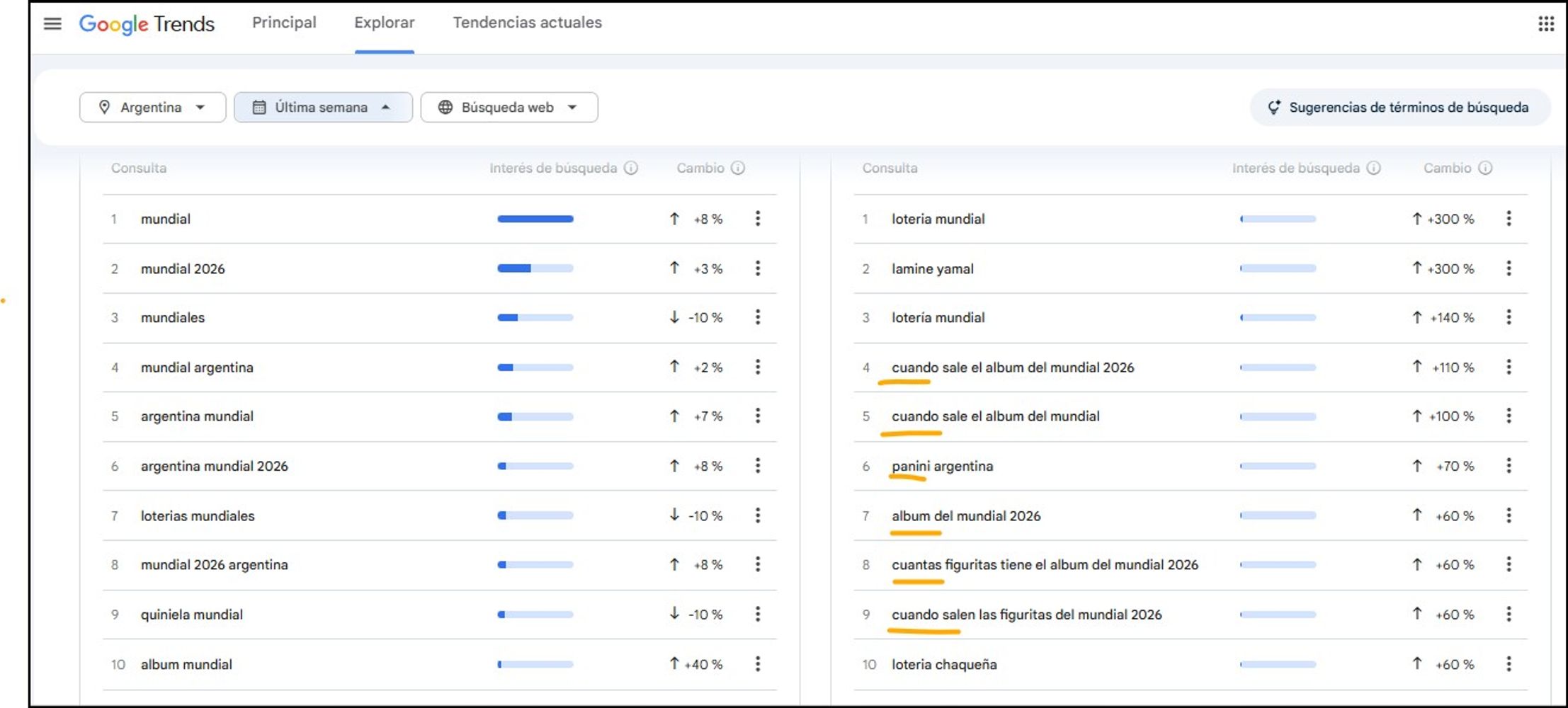This screenshot has width=1568, height=708.
Task: Click the interest bar for 'mundial'
Action: tap(535, 219)
